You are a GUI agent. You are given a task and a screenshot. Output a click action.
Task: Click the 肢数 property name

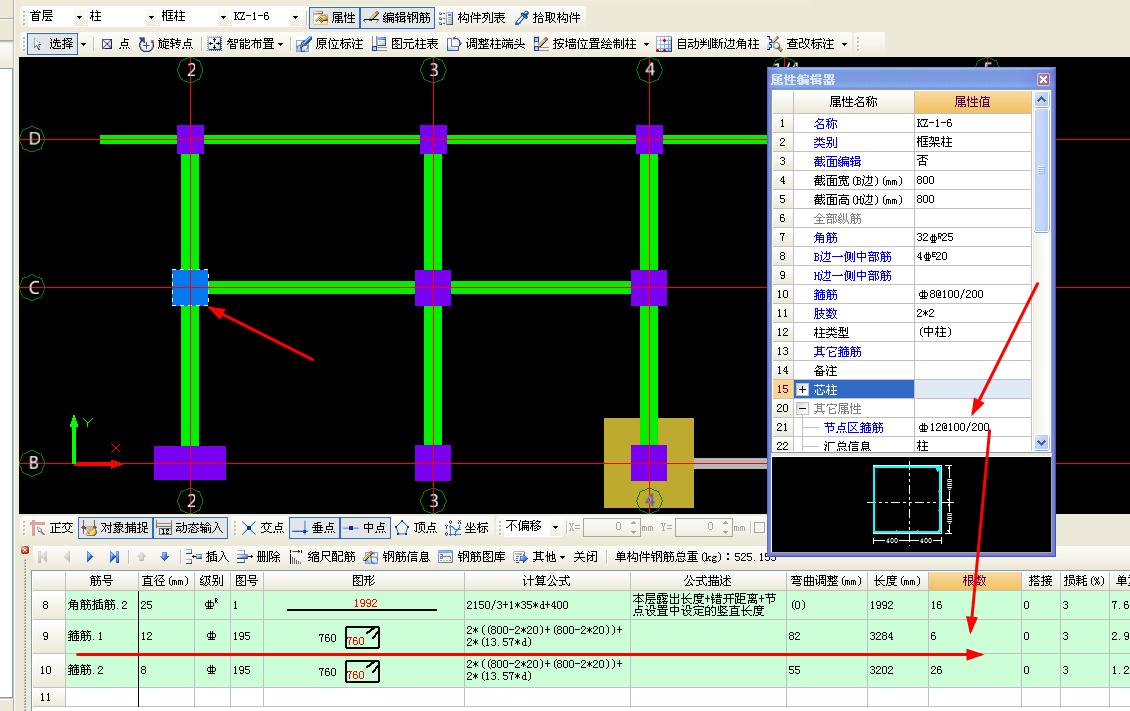coord(825,314)
